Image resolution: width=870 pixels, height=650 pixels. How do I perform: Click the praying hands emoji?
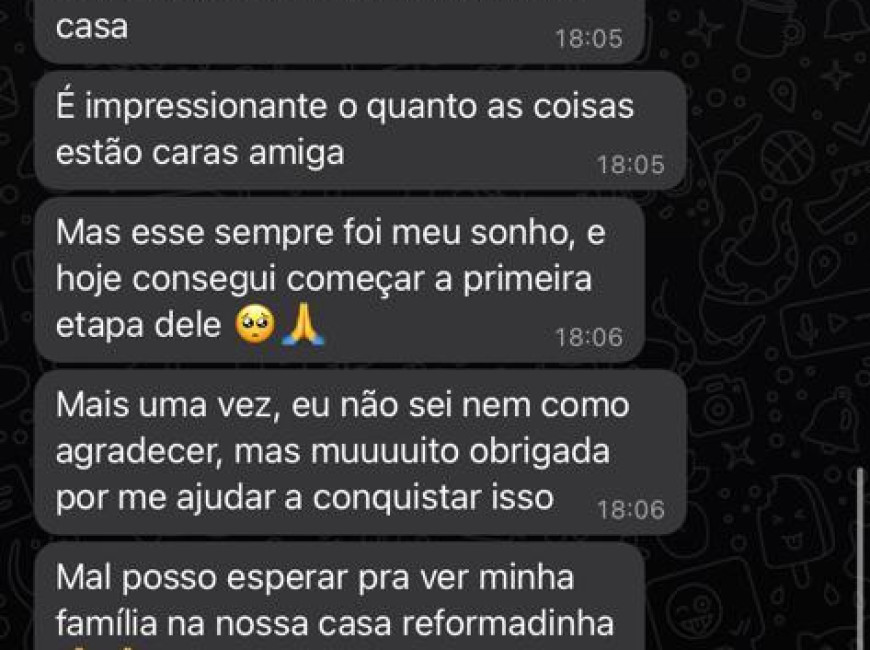(302, 324)
